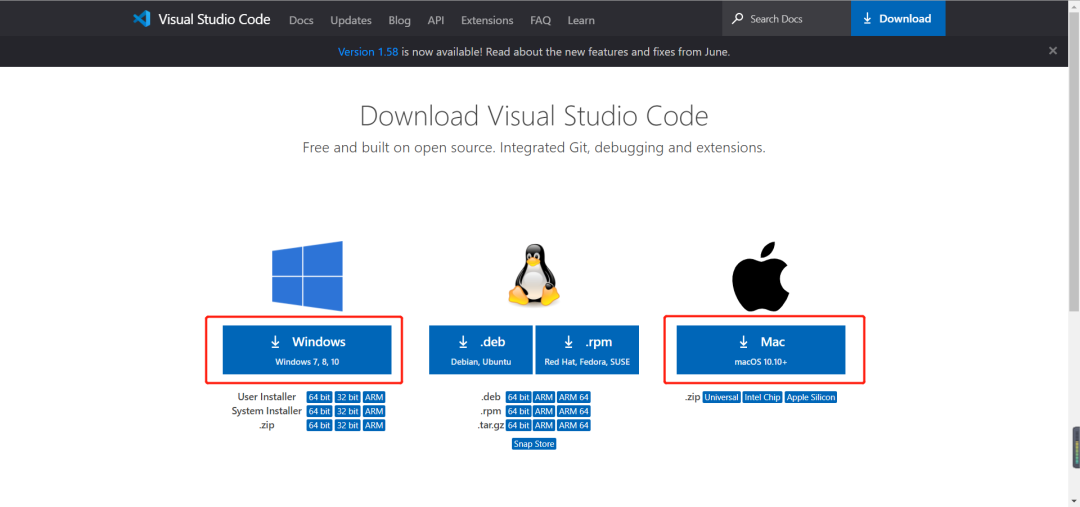1080x507 pixels.
Task: Select Mac .zip Apple Silicon
Action: coord(811,397)
